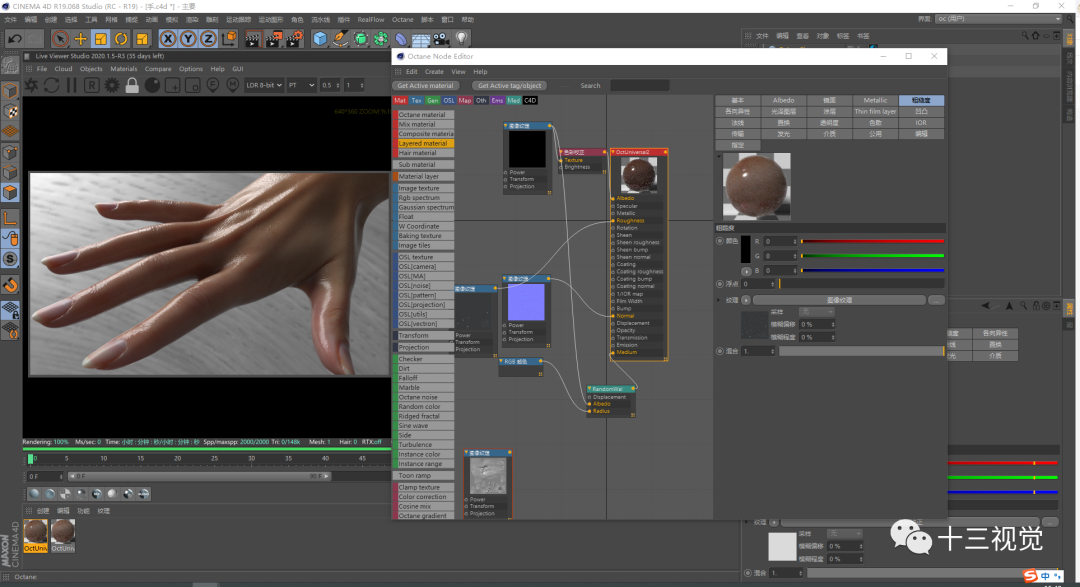Screen dimensions: 1080x587
Task: Click the Roughness pin on OctUniversal2
Action: click(x=613, y=220)
